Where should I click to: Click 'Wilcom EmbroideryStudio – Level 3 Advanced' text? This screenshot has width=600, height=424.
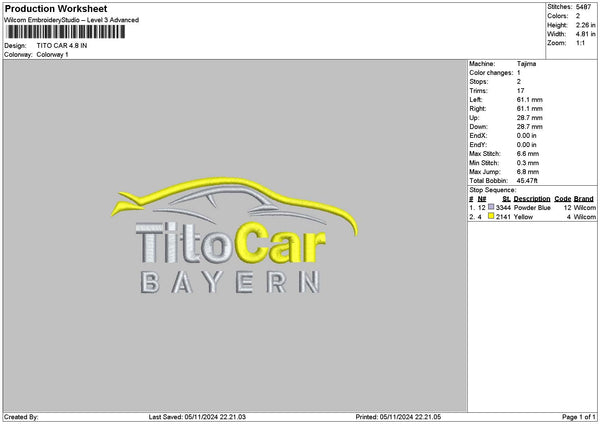tap(72, 20)
